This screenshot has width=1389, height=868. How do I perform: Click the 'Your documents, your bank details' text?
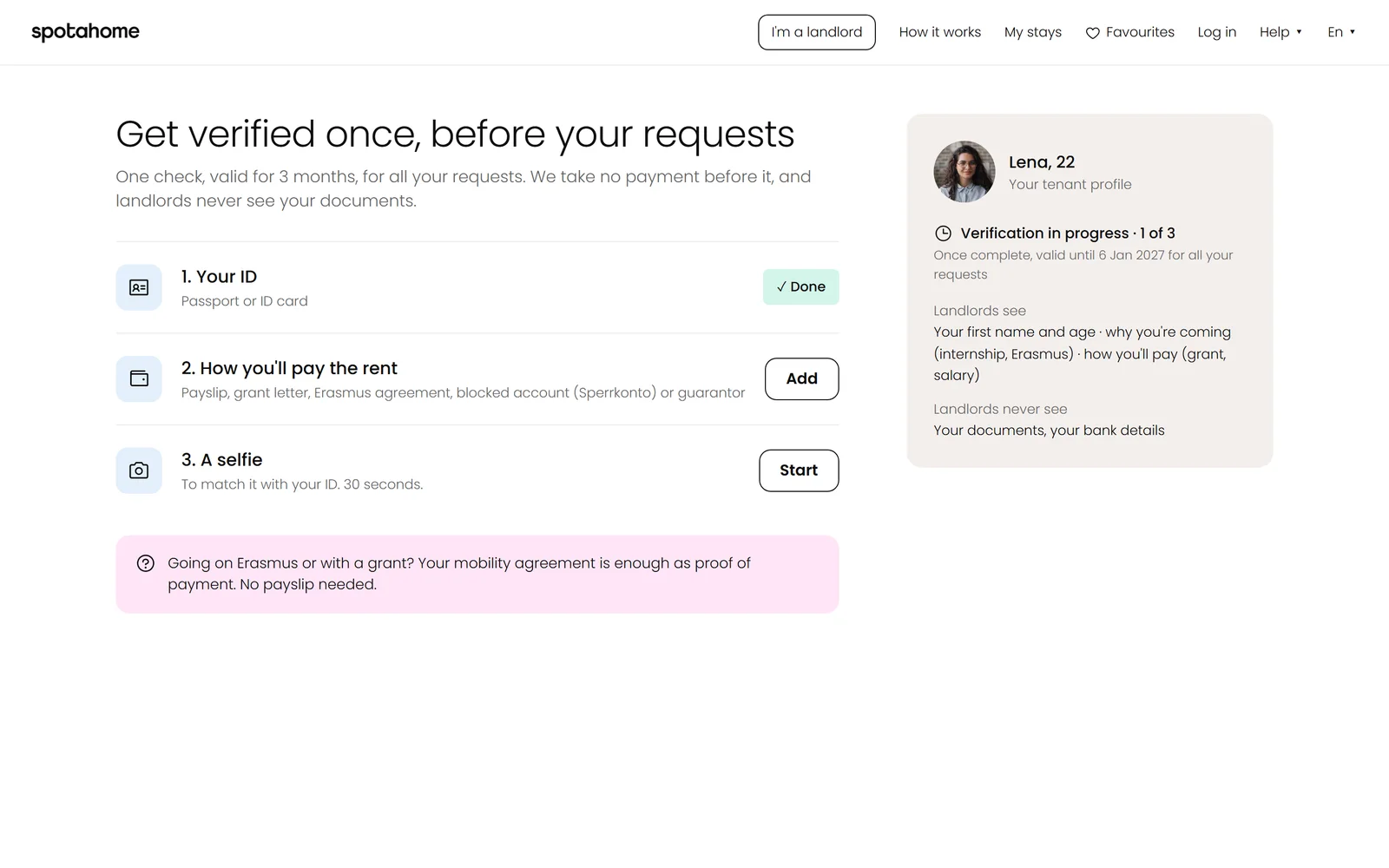pos(1049,431)
